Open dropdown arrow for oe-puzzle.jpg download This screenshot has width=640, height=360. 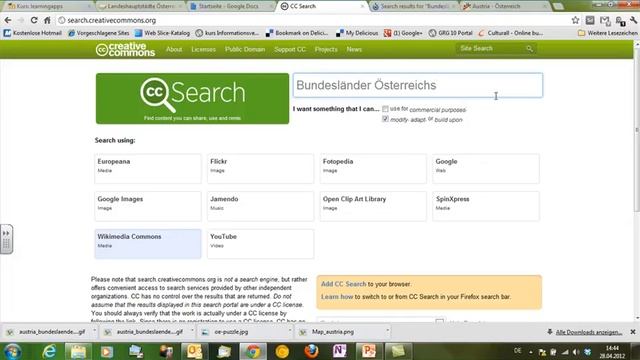tap(289, 331)
